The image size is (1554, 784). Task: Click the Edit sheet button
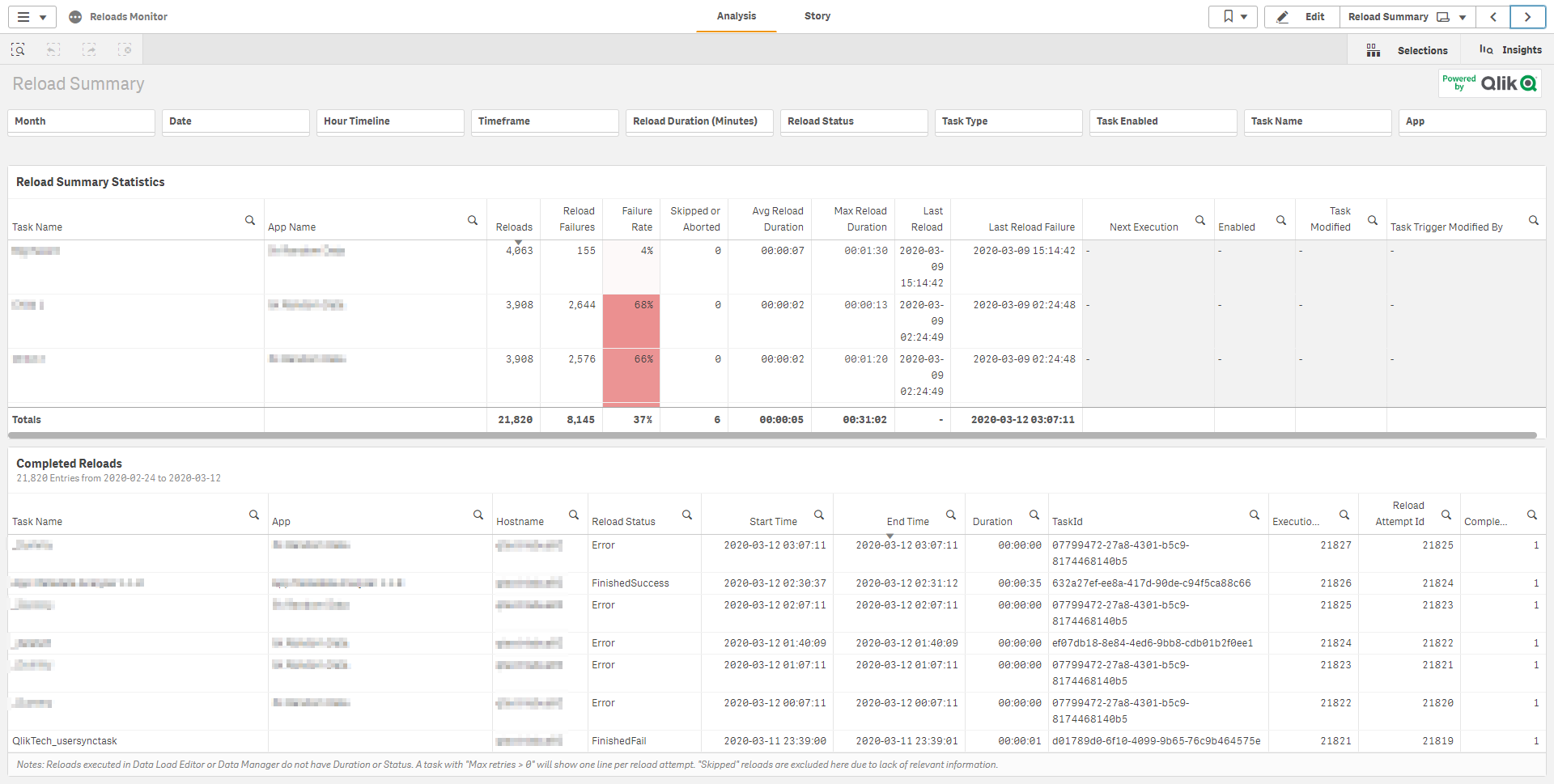[1302, 17]
